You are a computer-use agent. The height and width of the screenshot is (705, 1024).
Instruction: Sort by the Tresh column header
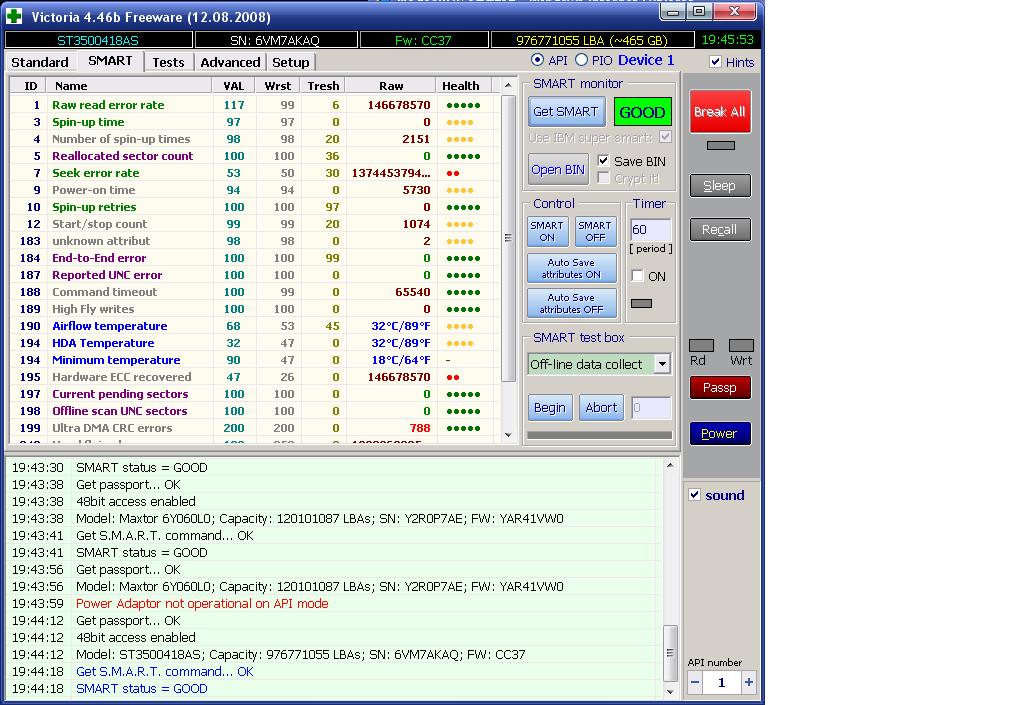pos(323,86)
